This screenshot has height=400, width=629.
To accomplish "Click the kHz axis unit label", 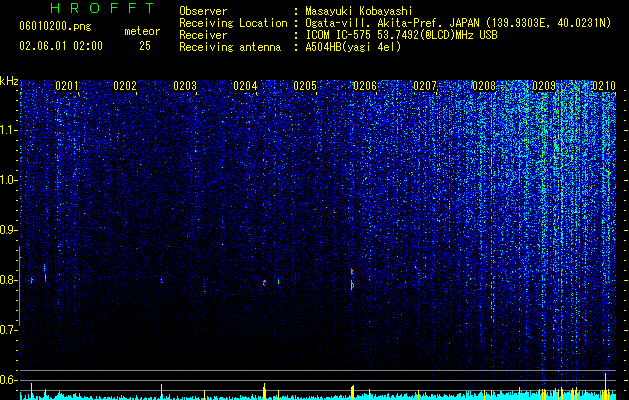I will pos(9,81).
